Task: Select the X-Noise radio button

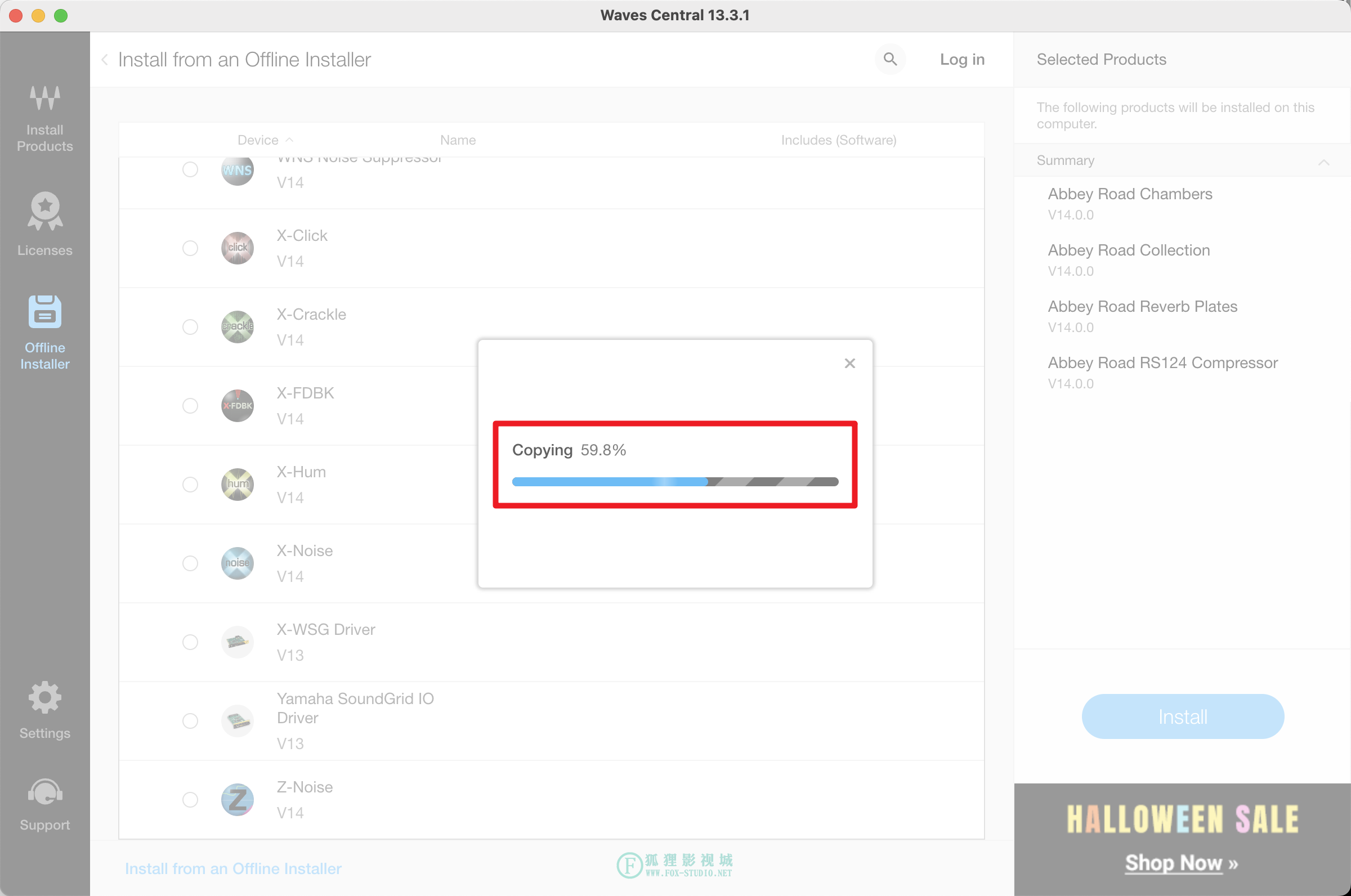Action: click(190, 563)
